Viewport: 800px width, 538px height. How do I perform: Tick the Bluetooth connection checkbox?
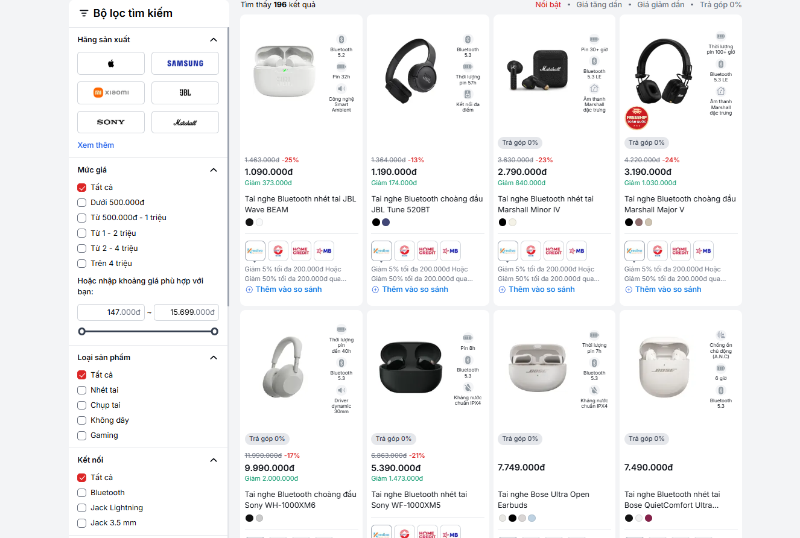click(82, 492)
